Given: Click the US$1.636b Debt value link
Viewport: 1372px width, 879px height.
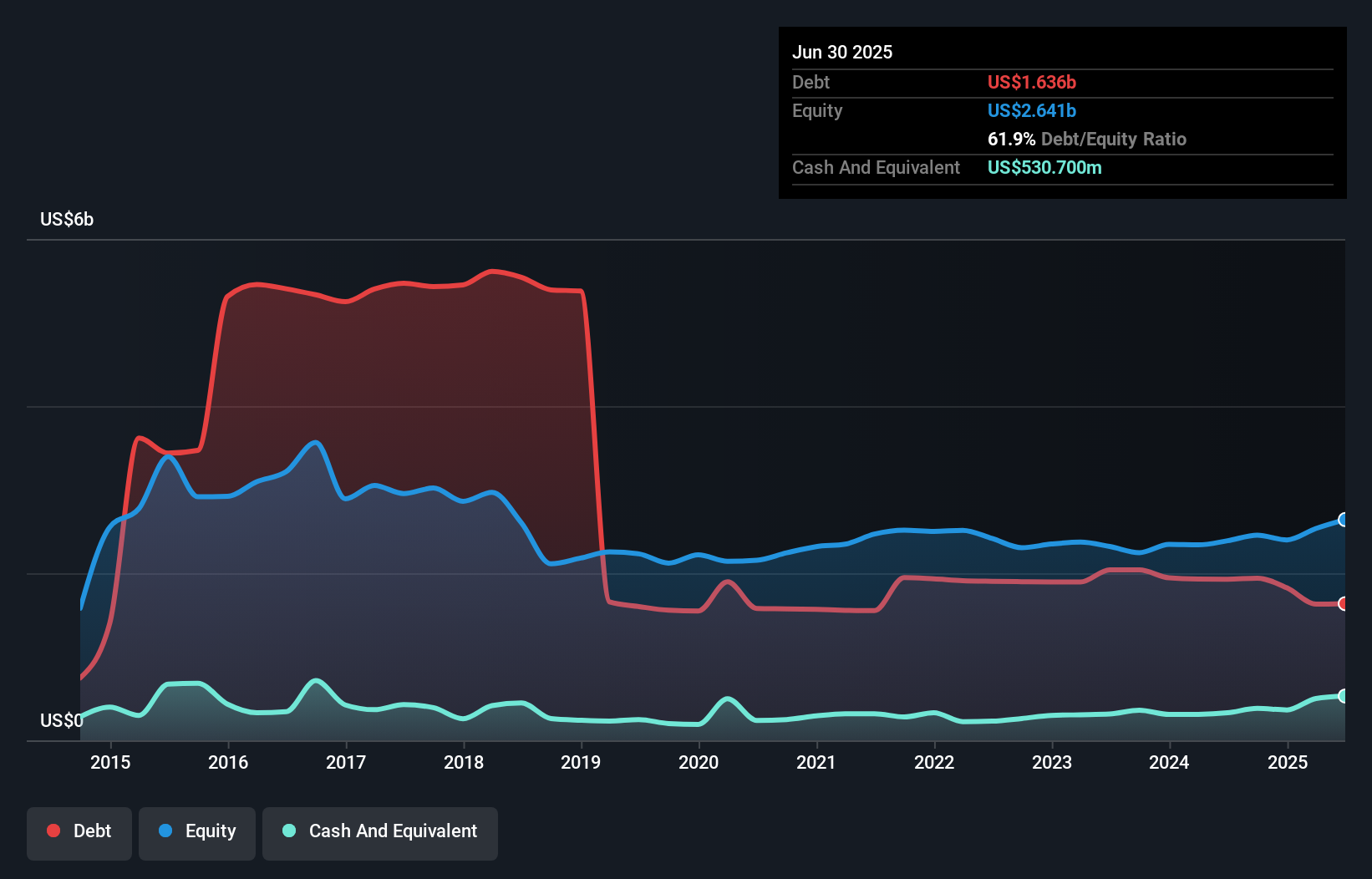Looking at the screenshot, I should coord(1032,82).
